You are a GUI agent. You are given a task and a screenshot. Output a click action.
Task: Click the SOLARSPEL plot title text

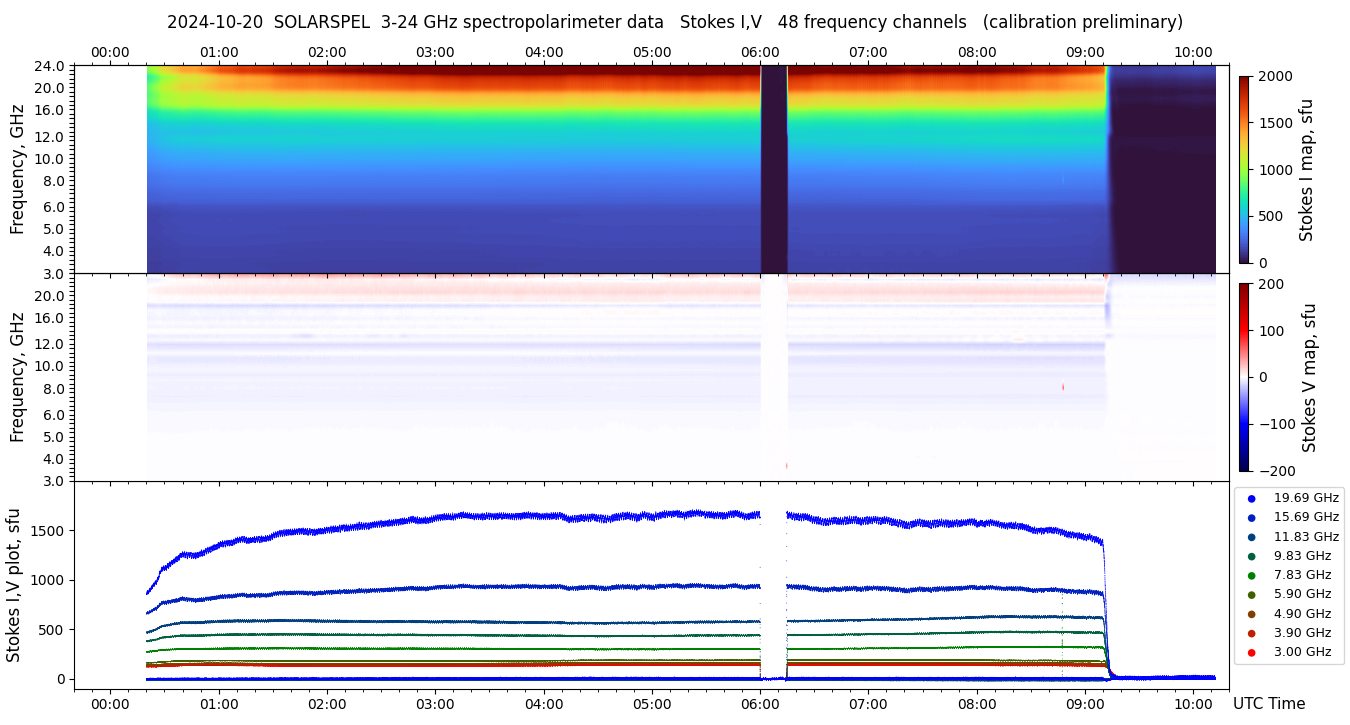(674, 22)
